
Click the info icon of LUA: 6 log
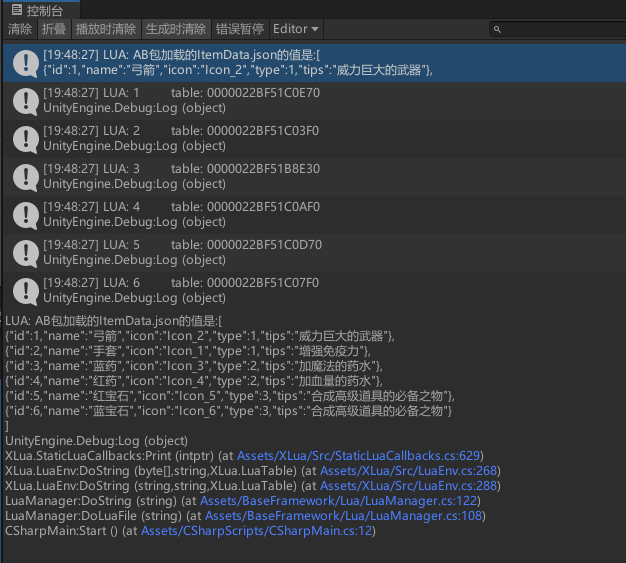[24, 290]
